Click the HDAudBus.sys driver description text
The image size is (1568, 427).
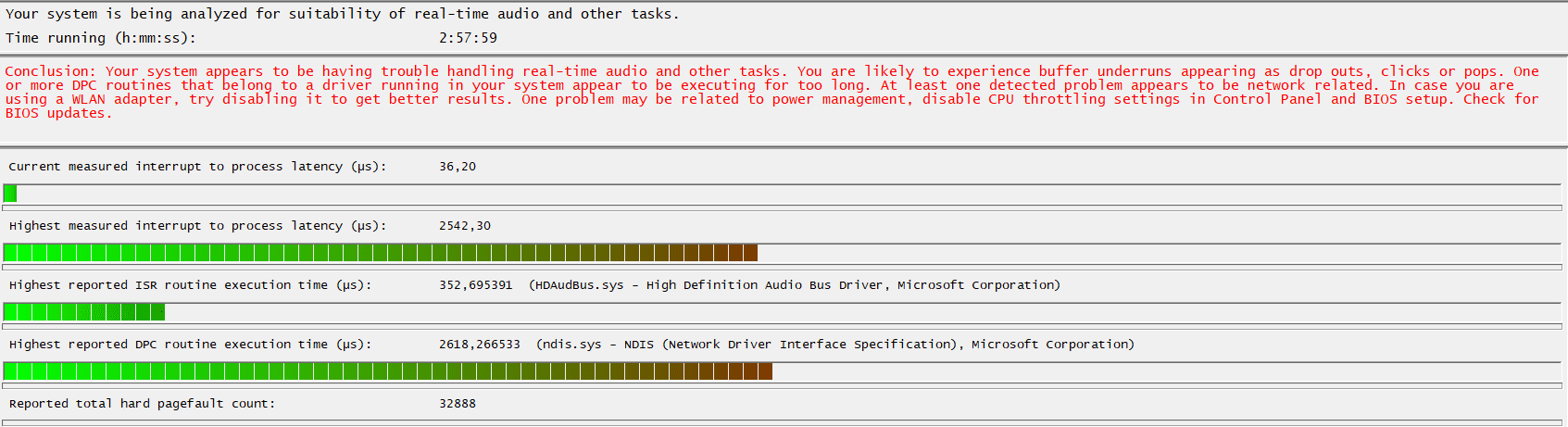coord(794,285)
